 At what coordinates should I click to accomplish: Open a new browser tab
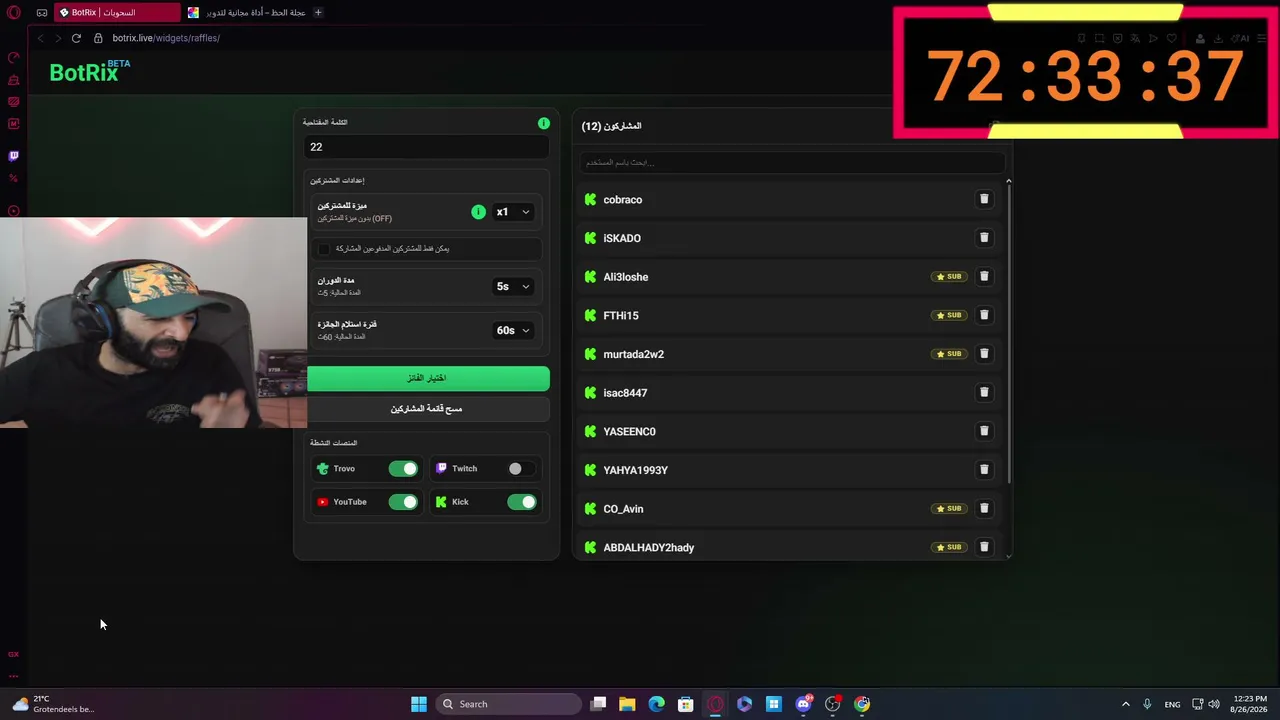[318, 12]
